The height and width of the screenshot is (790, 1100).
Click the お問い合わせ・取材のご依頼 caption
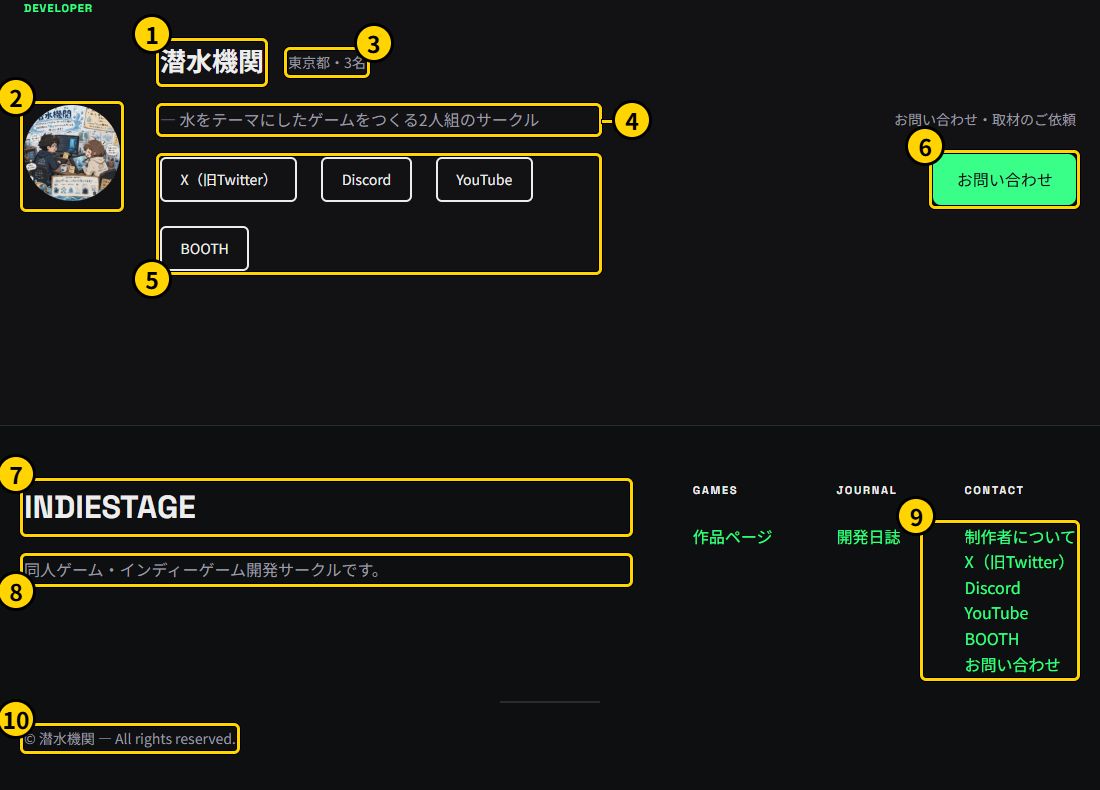985,120
